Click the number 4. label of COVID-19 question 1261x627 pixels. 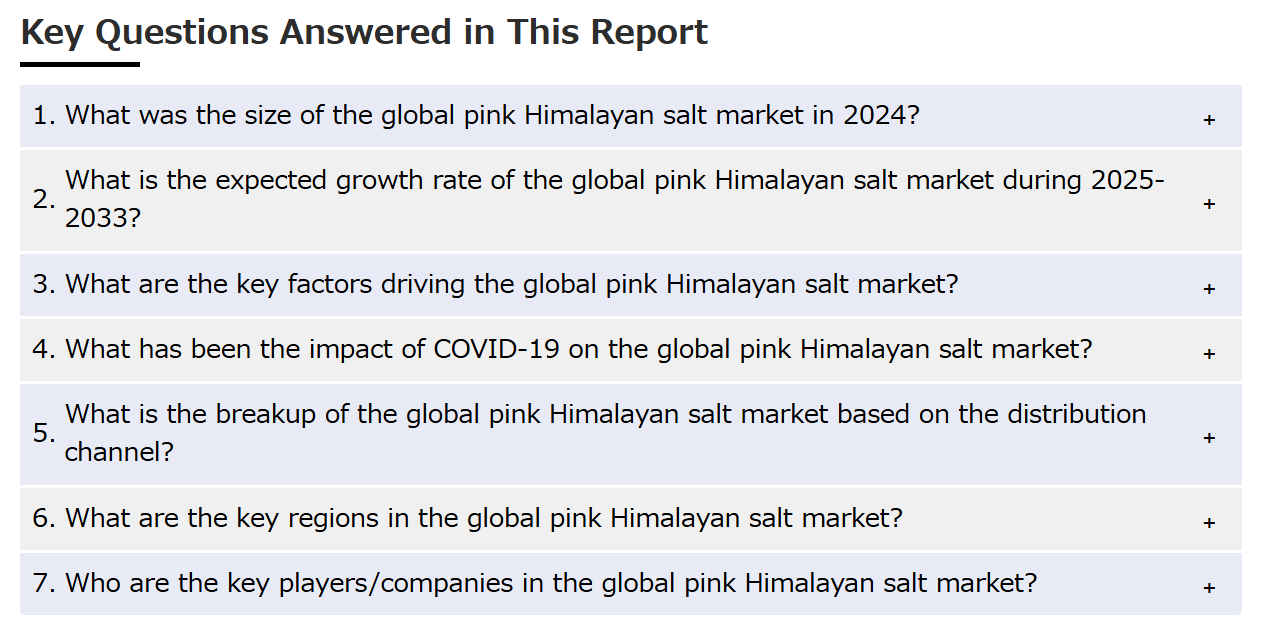44,349
